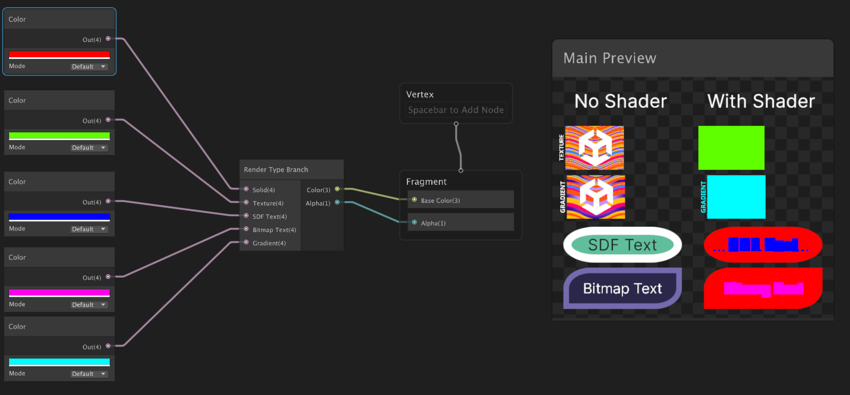Click the Out(4) port on the red Color node

[108, 38]
